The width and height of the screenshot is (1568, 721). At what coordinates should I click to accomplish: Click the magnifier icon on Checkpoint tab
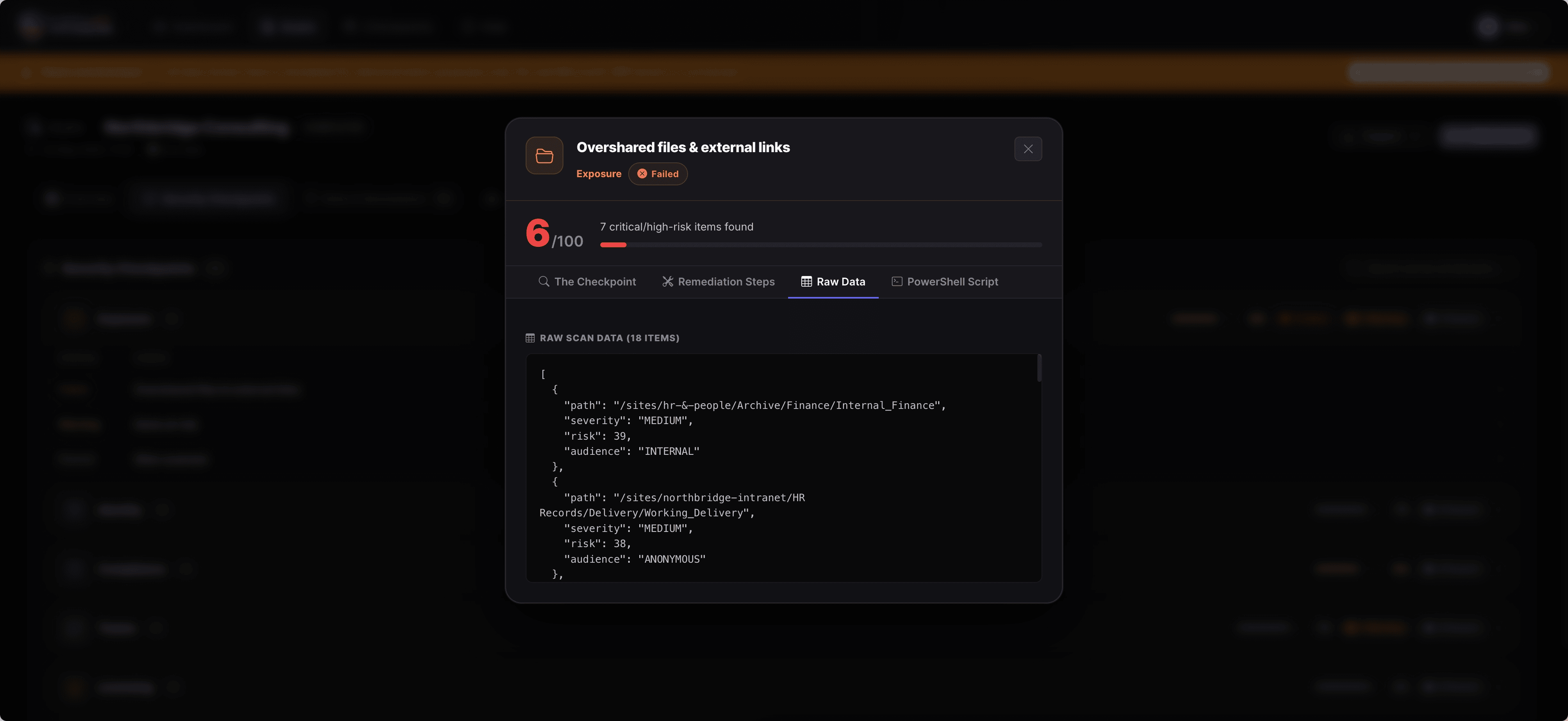pos(544,281)
